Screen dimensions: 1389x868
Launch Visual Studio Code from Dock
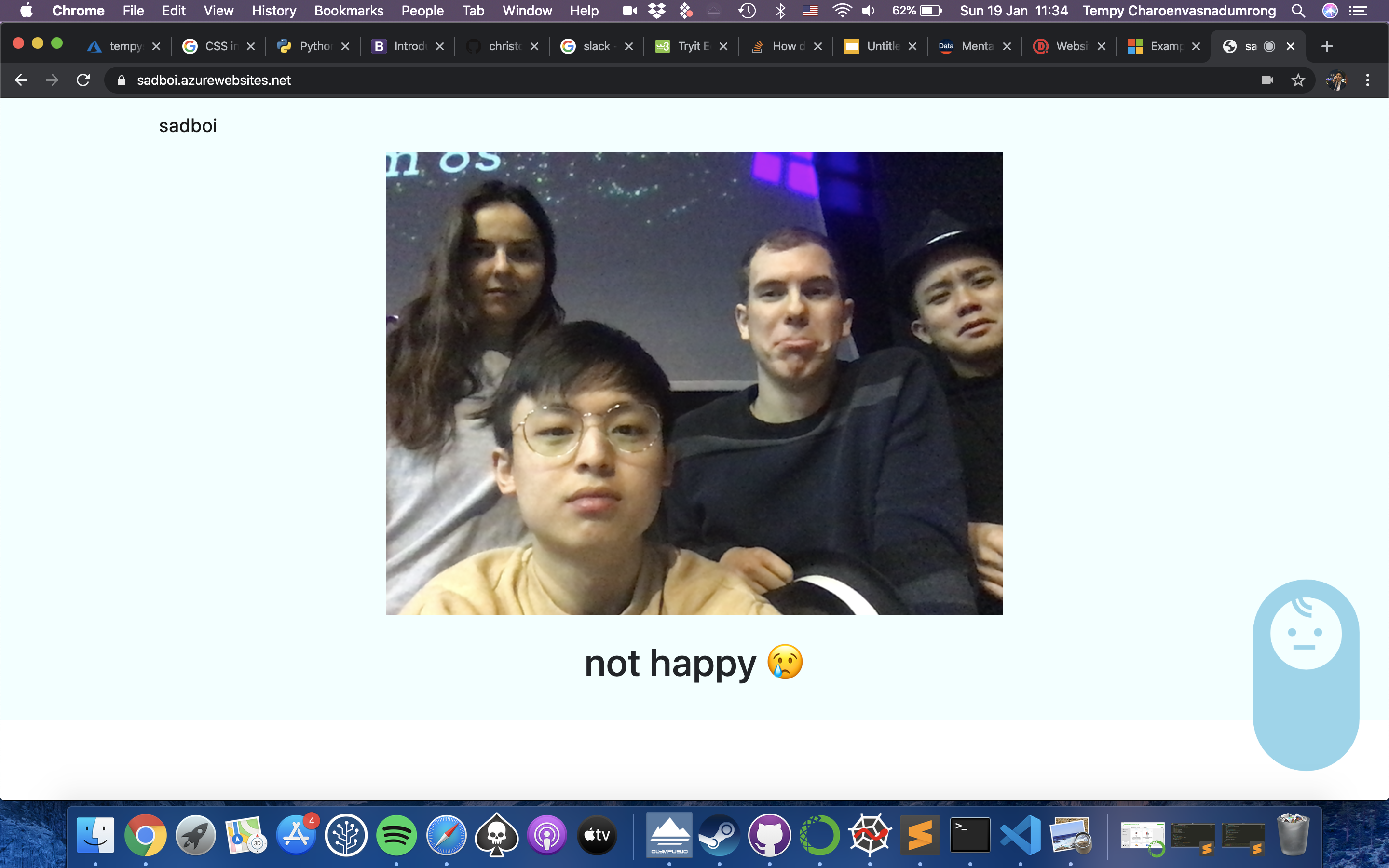pyautogui.click(x=1020, y=835)
